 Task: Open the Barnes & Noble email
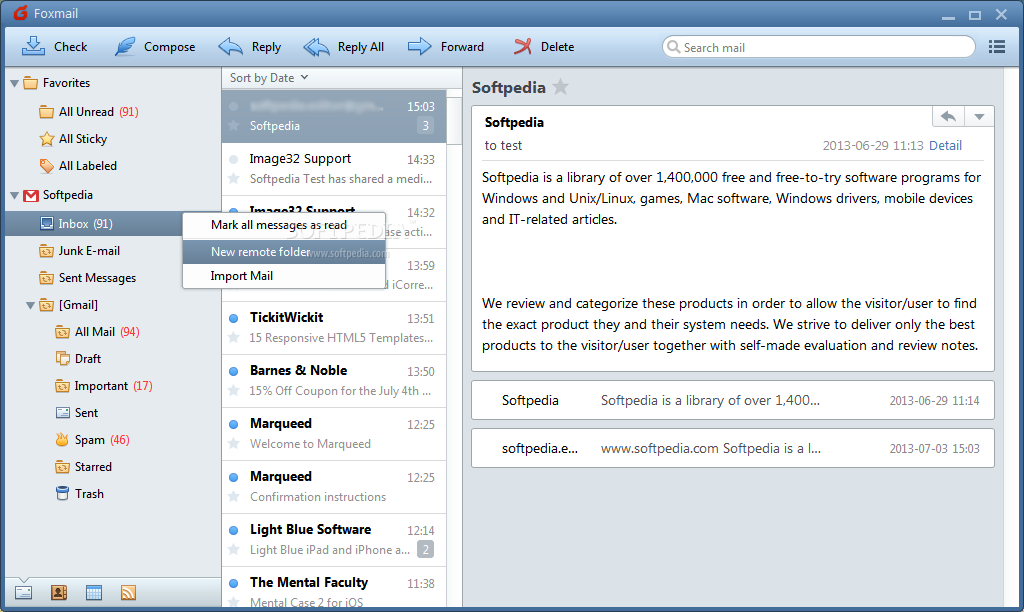click(x=334, y=380)
